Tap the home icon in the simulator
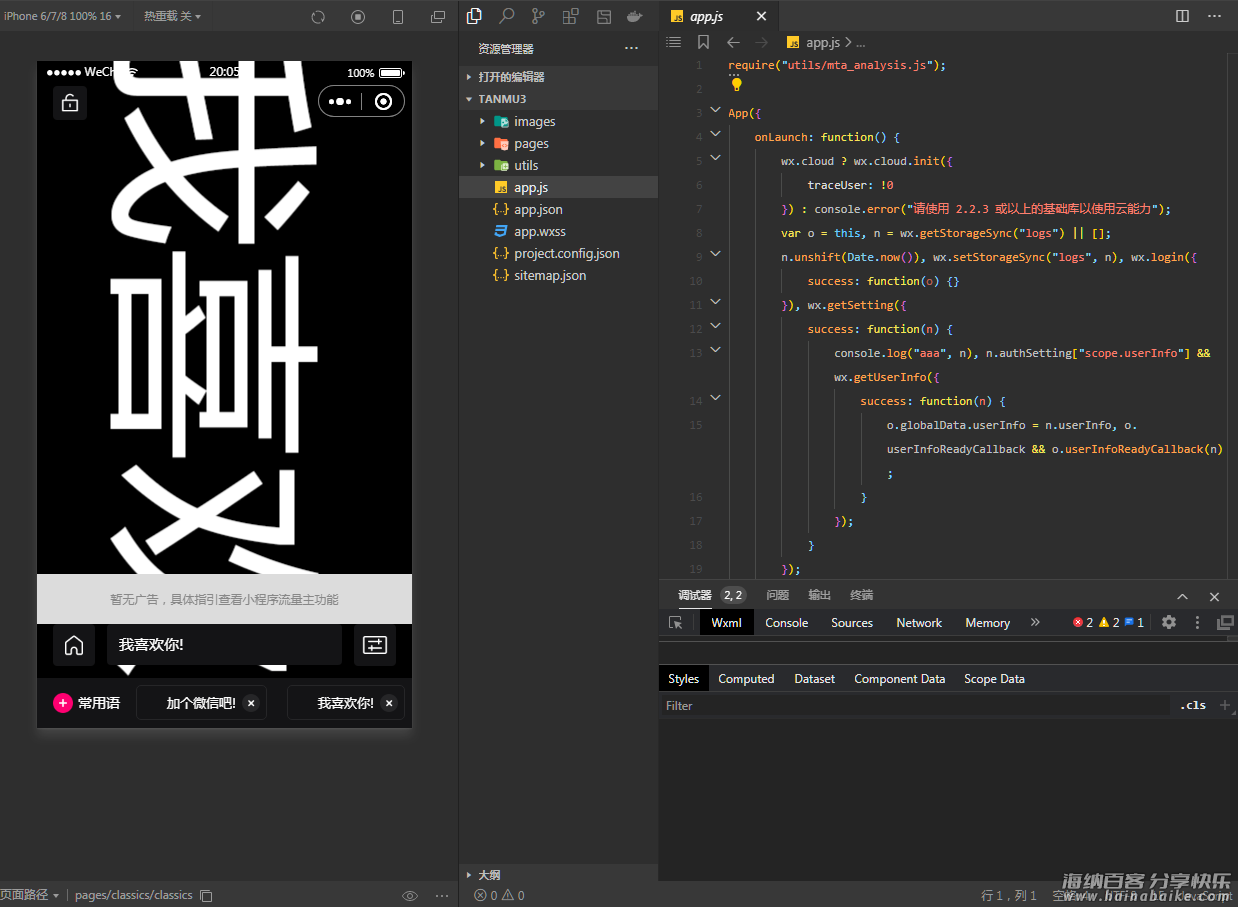Screen dimensions: 1238x907 point(74,645)
